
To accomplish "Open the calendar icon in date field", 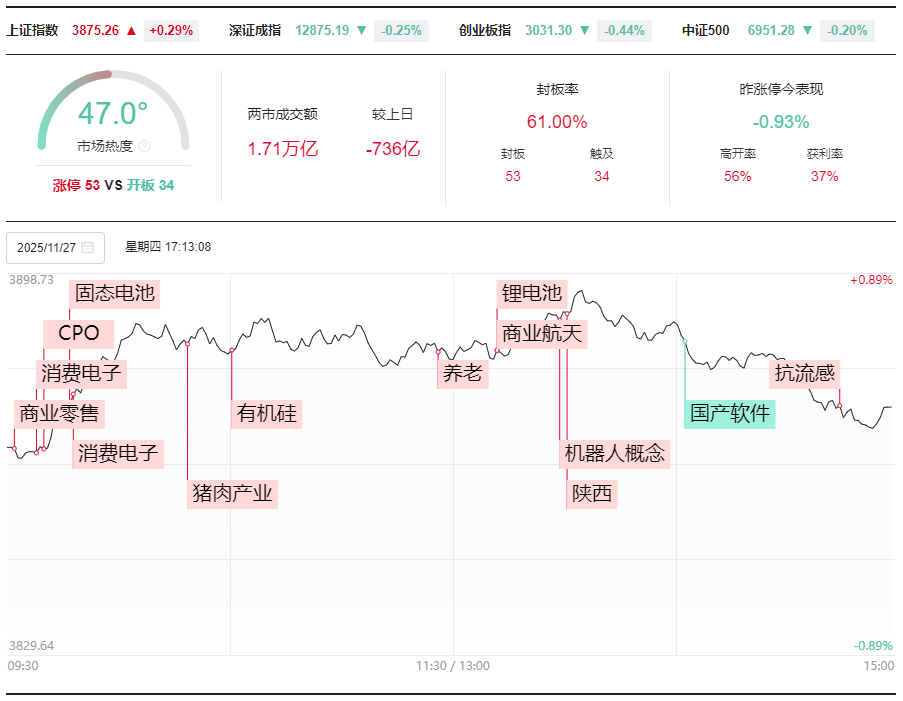I will tap(88, 247).
